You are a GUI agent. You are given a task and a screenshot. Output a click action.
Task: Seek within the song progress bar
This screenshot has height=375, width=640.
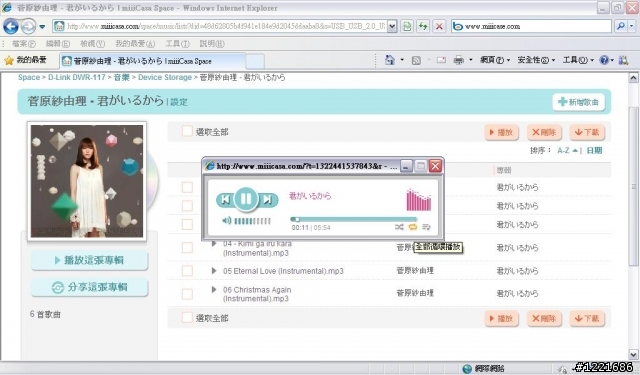[353, 219]
